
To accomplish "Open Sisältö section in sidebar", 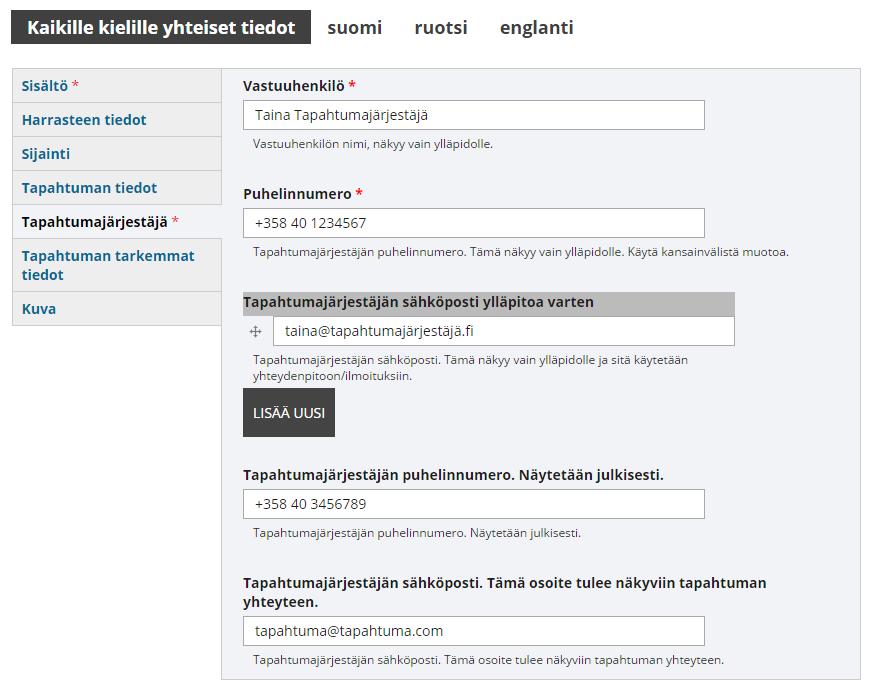I will [x=117, y=86].
